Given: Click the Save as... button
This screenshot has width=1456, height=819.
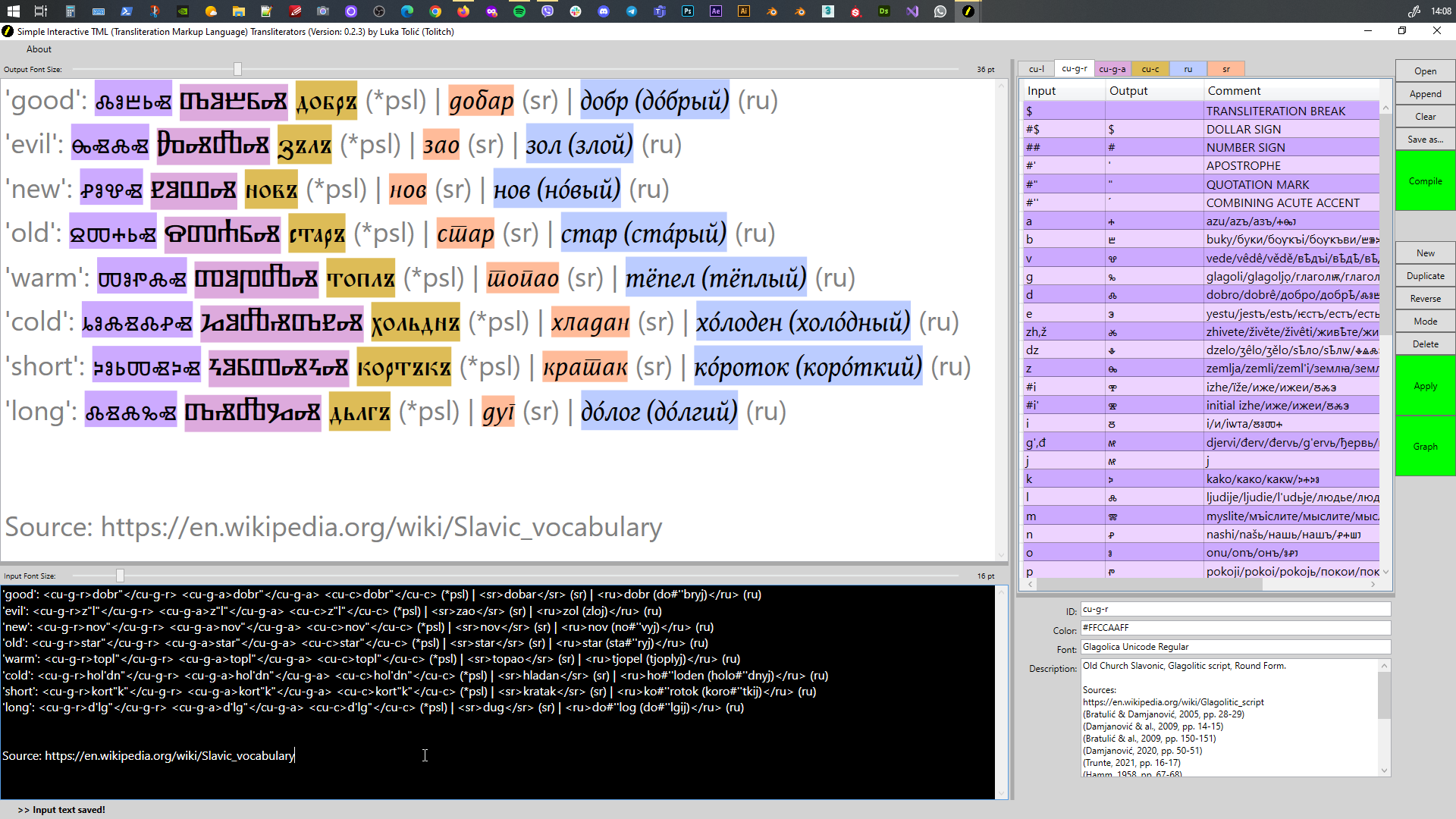Looking at the screenshot, I should pyautogui.click(x=1425, y=140).
